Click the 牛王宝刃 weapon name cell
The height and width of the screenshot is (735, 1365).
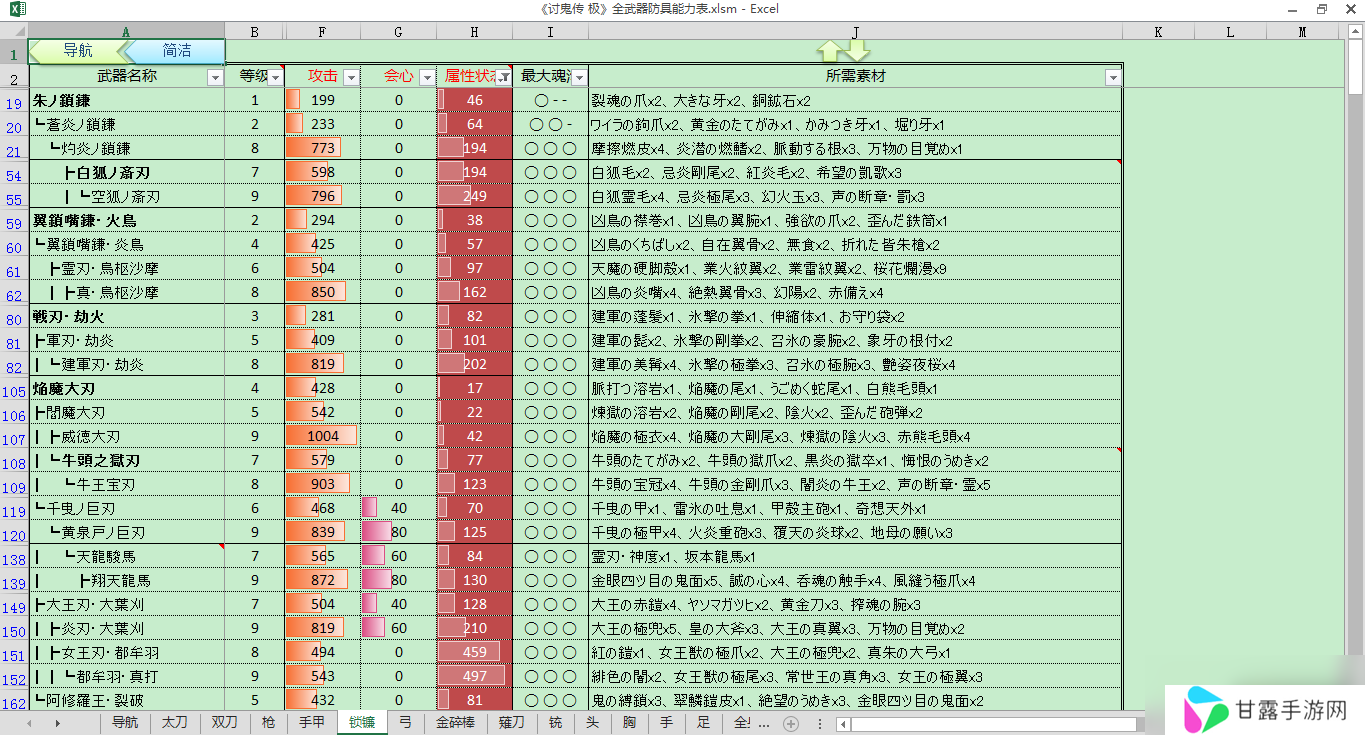pyautogui.click(x=127, y=484)
